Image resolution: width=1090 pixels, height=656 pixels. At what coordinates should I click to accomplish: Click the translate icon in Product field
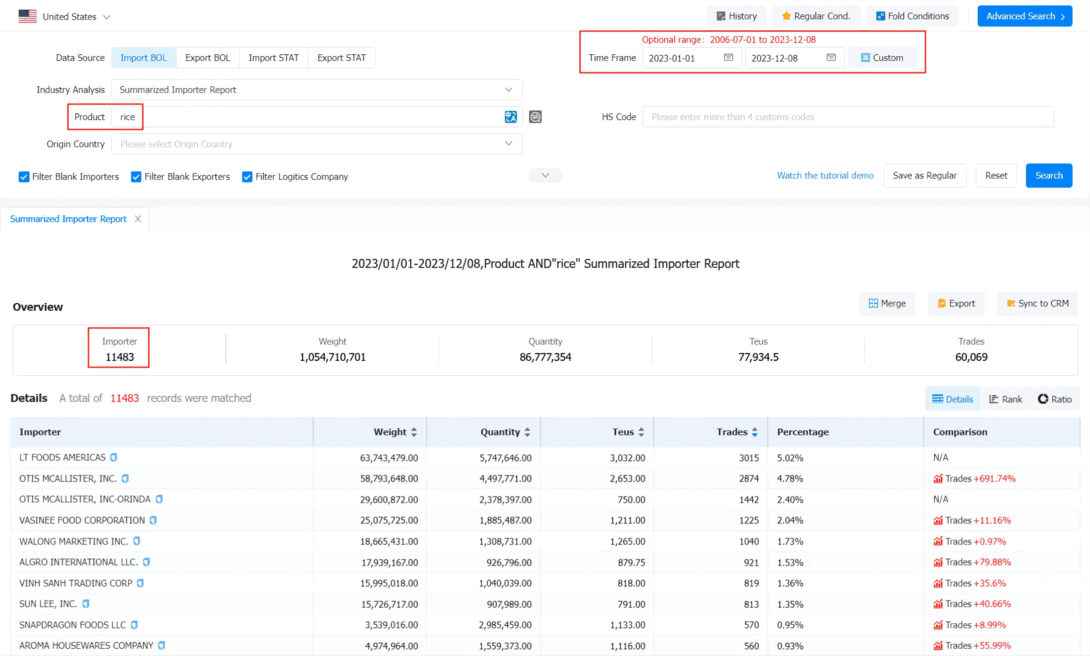coord(510,117)
